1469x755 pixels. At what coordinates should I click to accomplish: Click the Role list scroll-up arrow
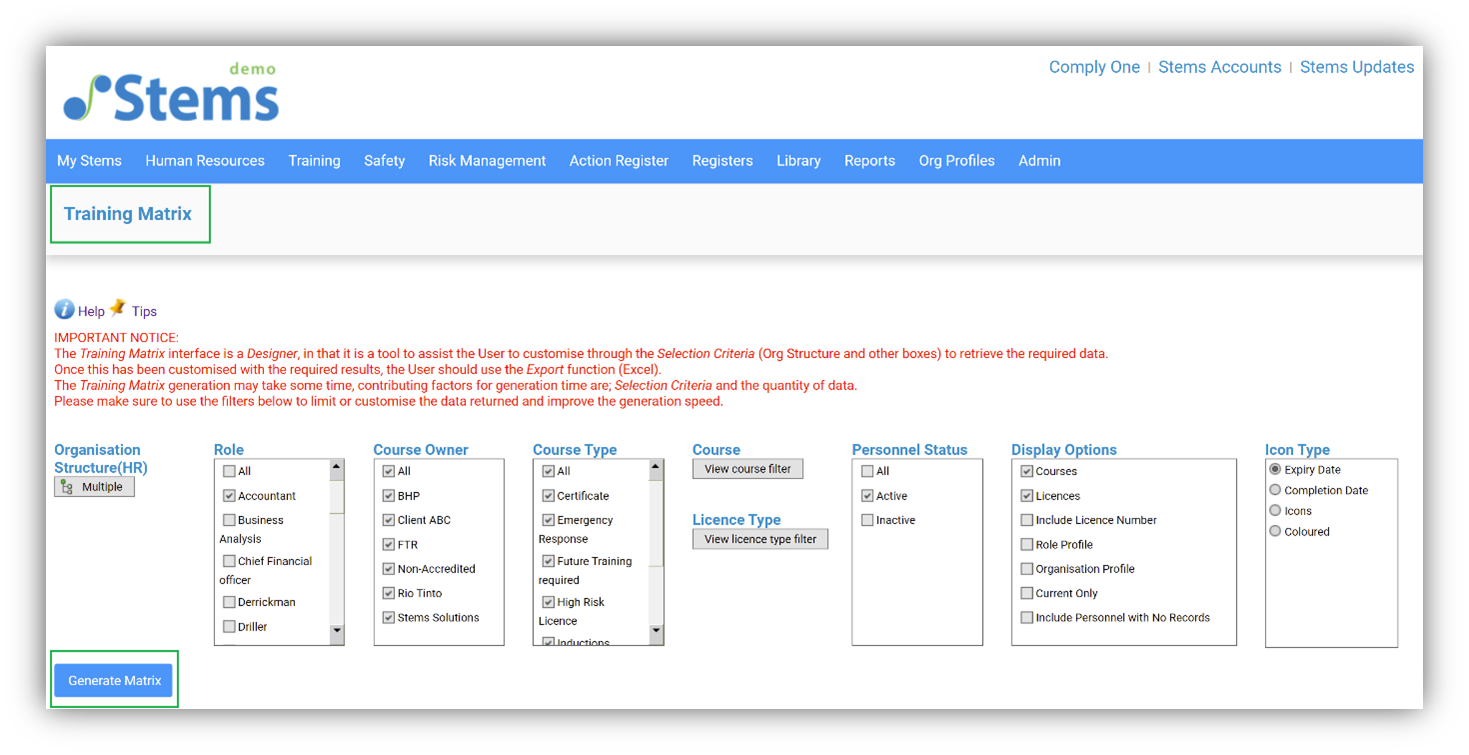coord(337,467)
